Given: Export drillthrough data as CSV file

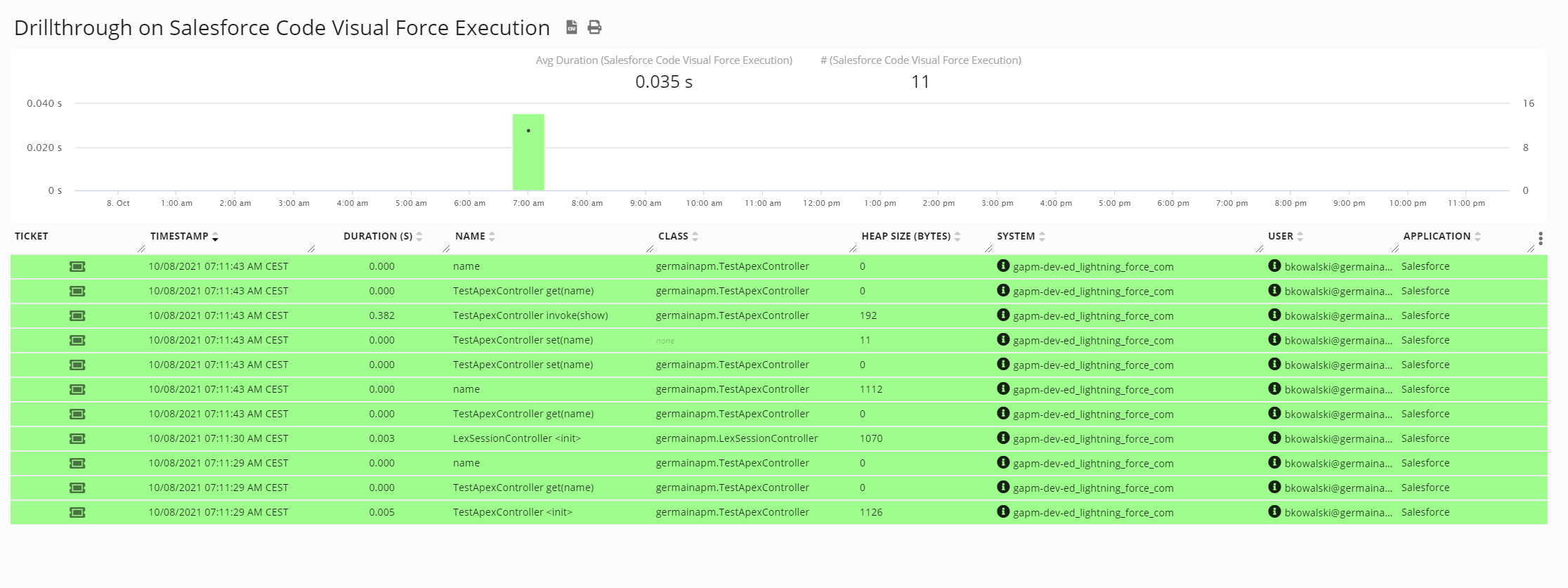Looking at the screenshot, I should click(x=571, y=27).
